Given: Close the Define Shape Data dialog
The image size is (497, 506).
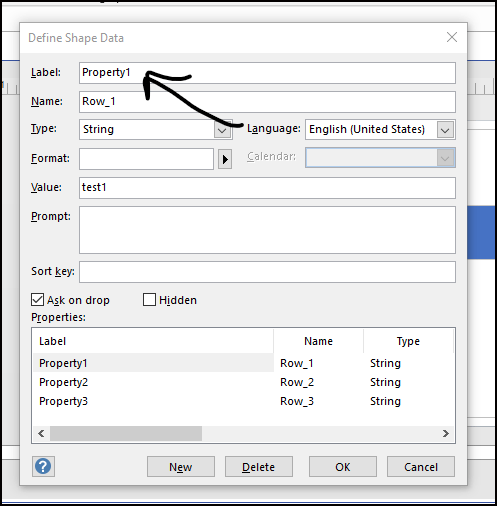Looking at the screenshot, I should click(452, 37).
